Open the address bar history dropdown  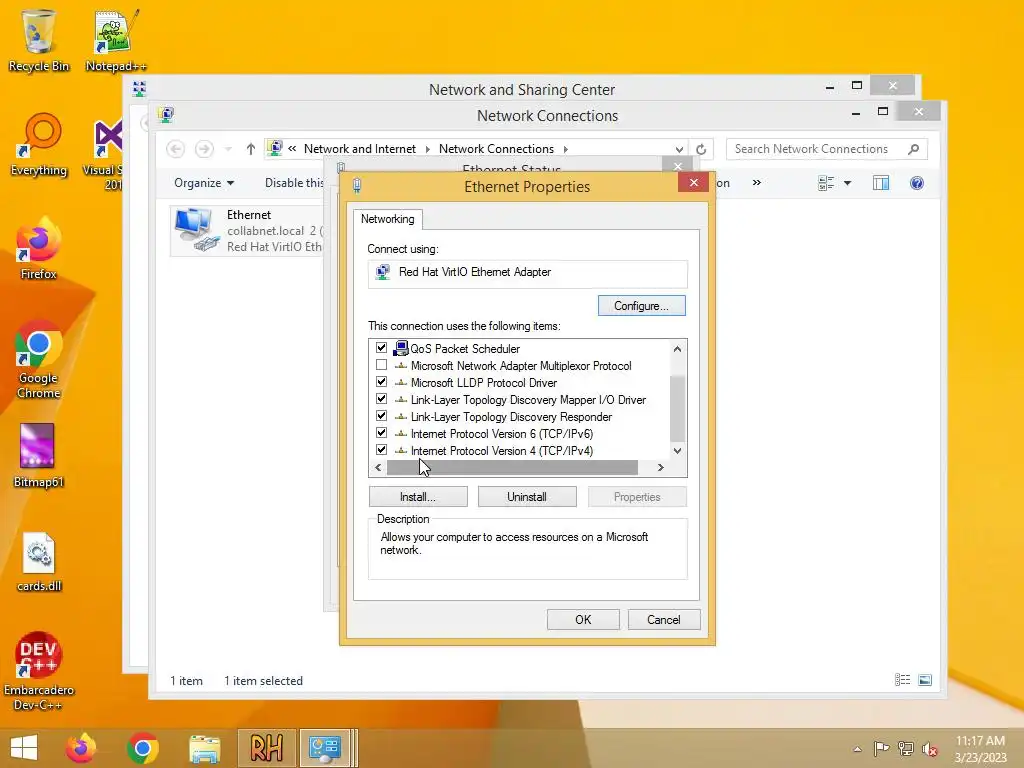pos(679,150)
